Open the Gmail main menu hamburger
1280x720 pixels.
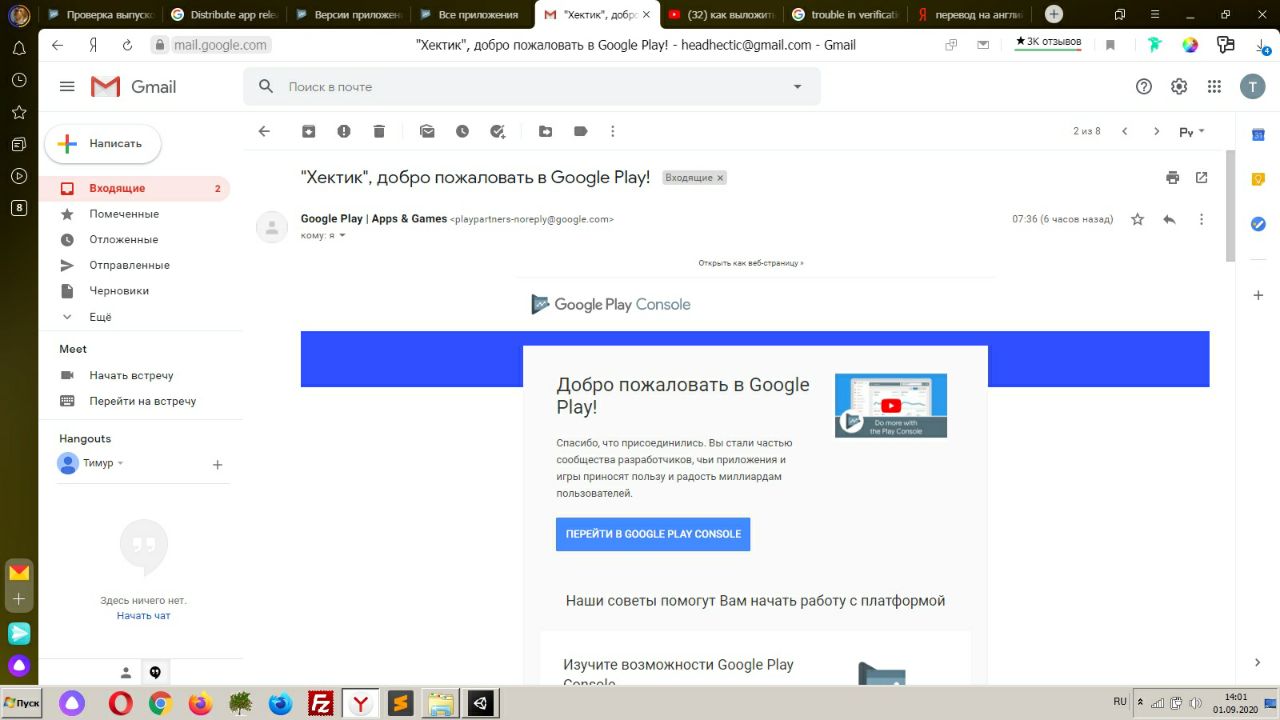[67, 87]
